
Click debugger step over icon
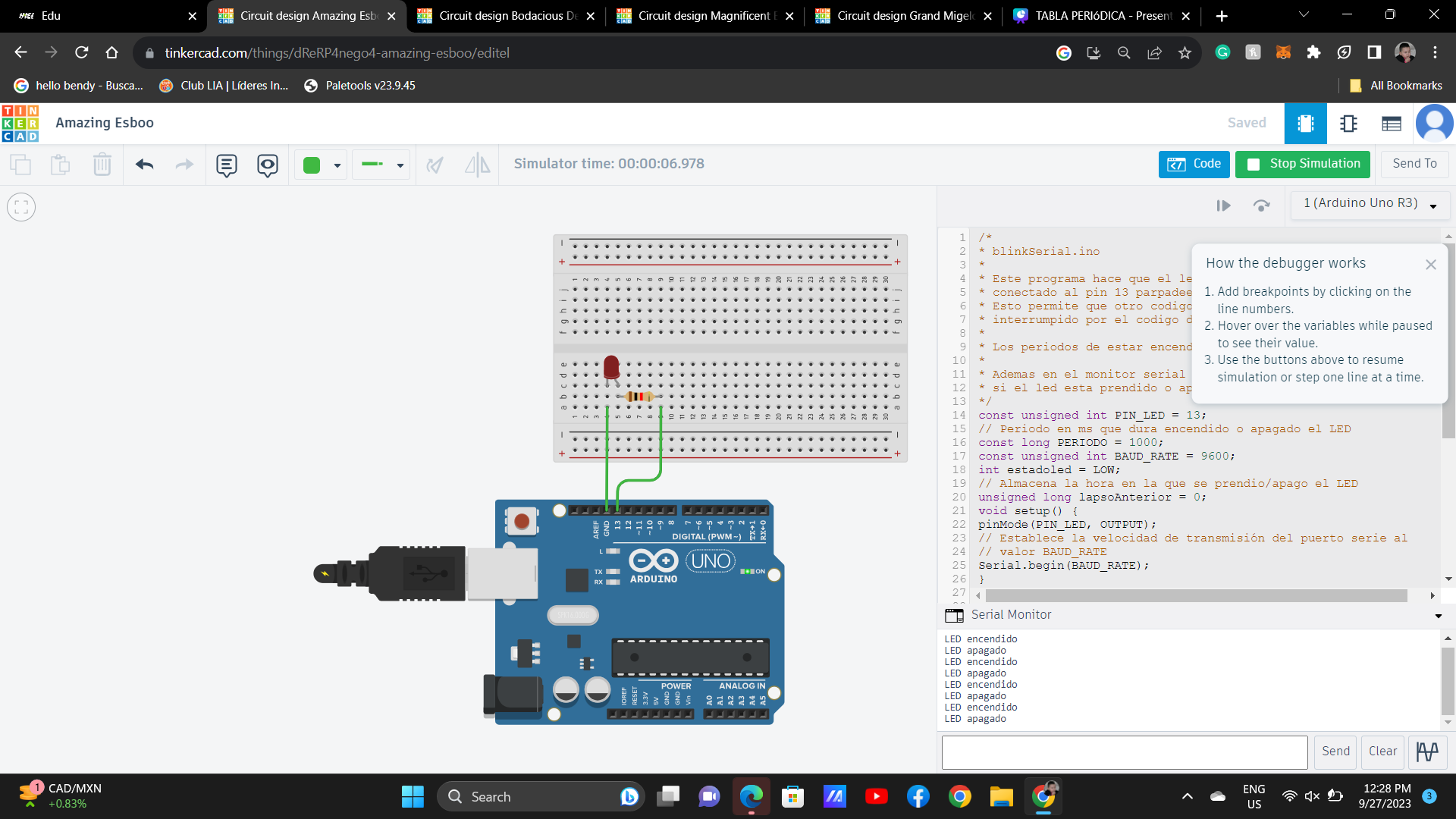pyautogui.click(x=1261, y=206)
